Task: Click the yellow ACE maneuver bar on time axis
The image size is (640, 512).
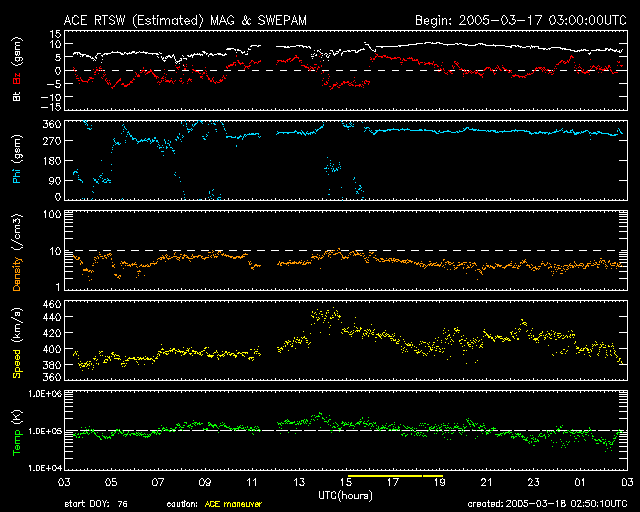Action: point(395,477)
